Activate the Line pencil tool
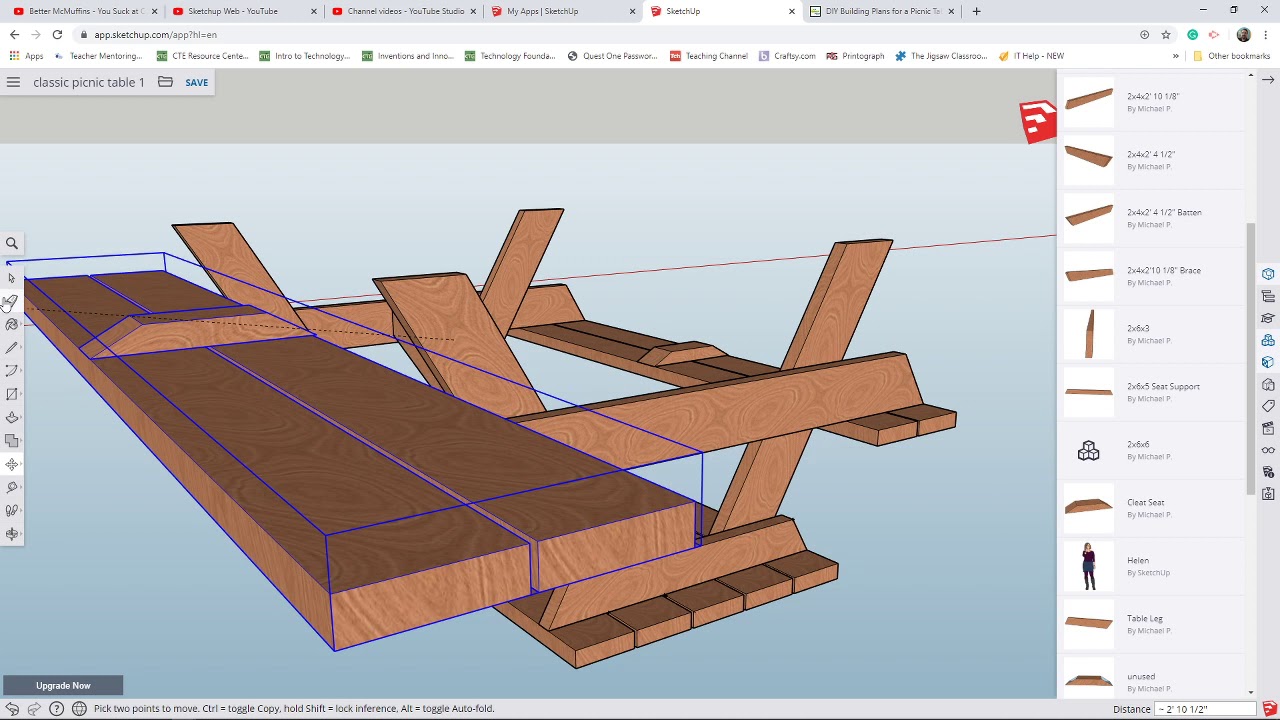Screen dimensions: 1280x720 click(x=12, y=348)
